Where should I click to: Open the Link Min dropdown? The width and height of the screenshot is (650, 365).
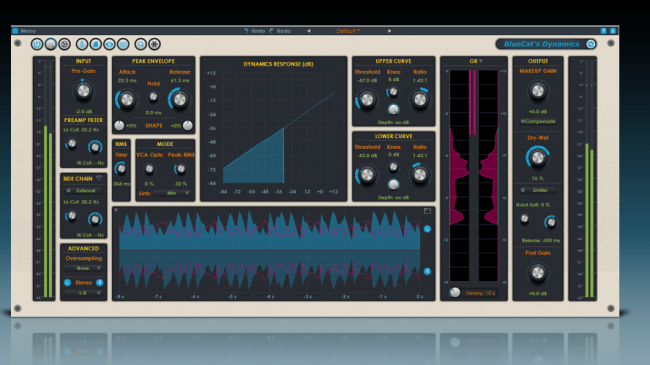tap(172, 193)
